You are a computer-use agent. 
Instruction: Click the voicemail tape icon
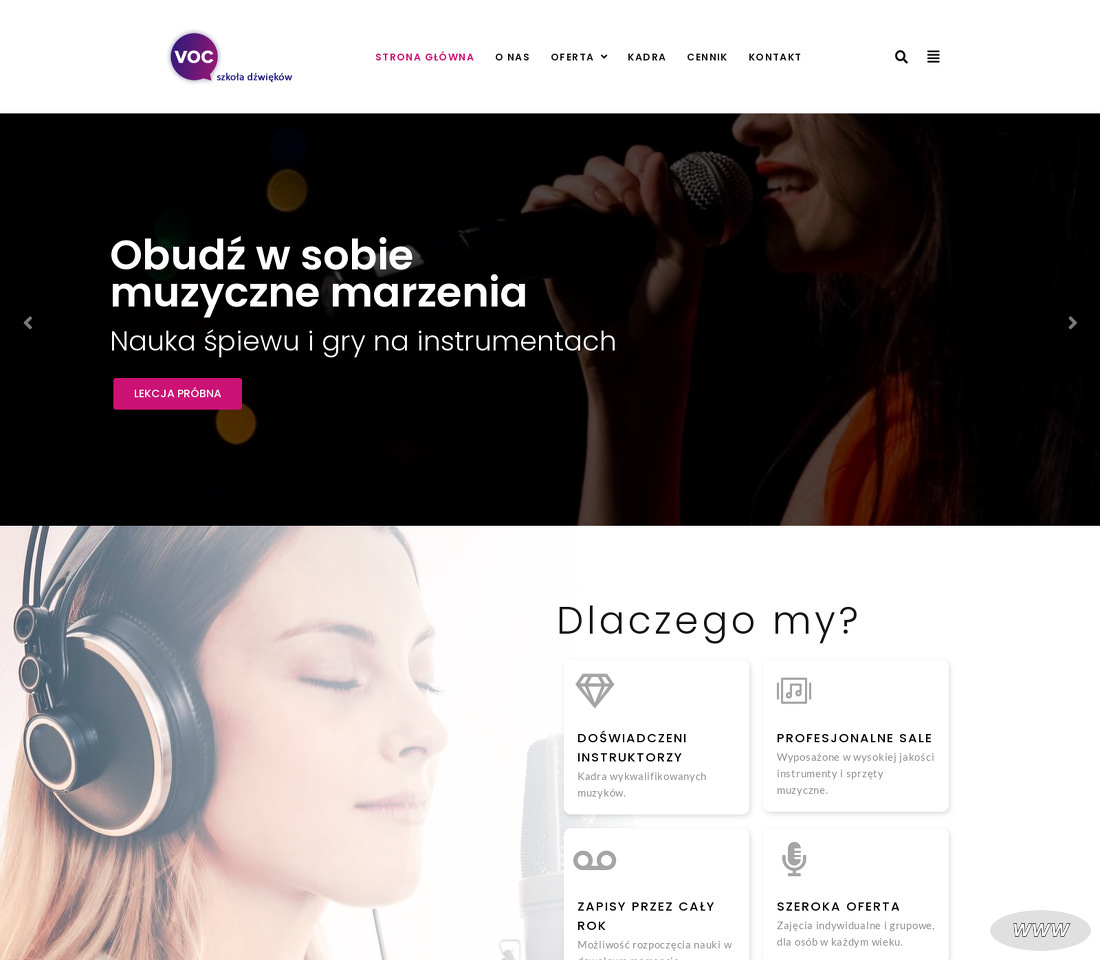click(595, 860)
